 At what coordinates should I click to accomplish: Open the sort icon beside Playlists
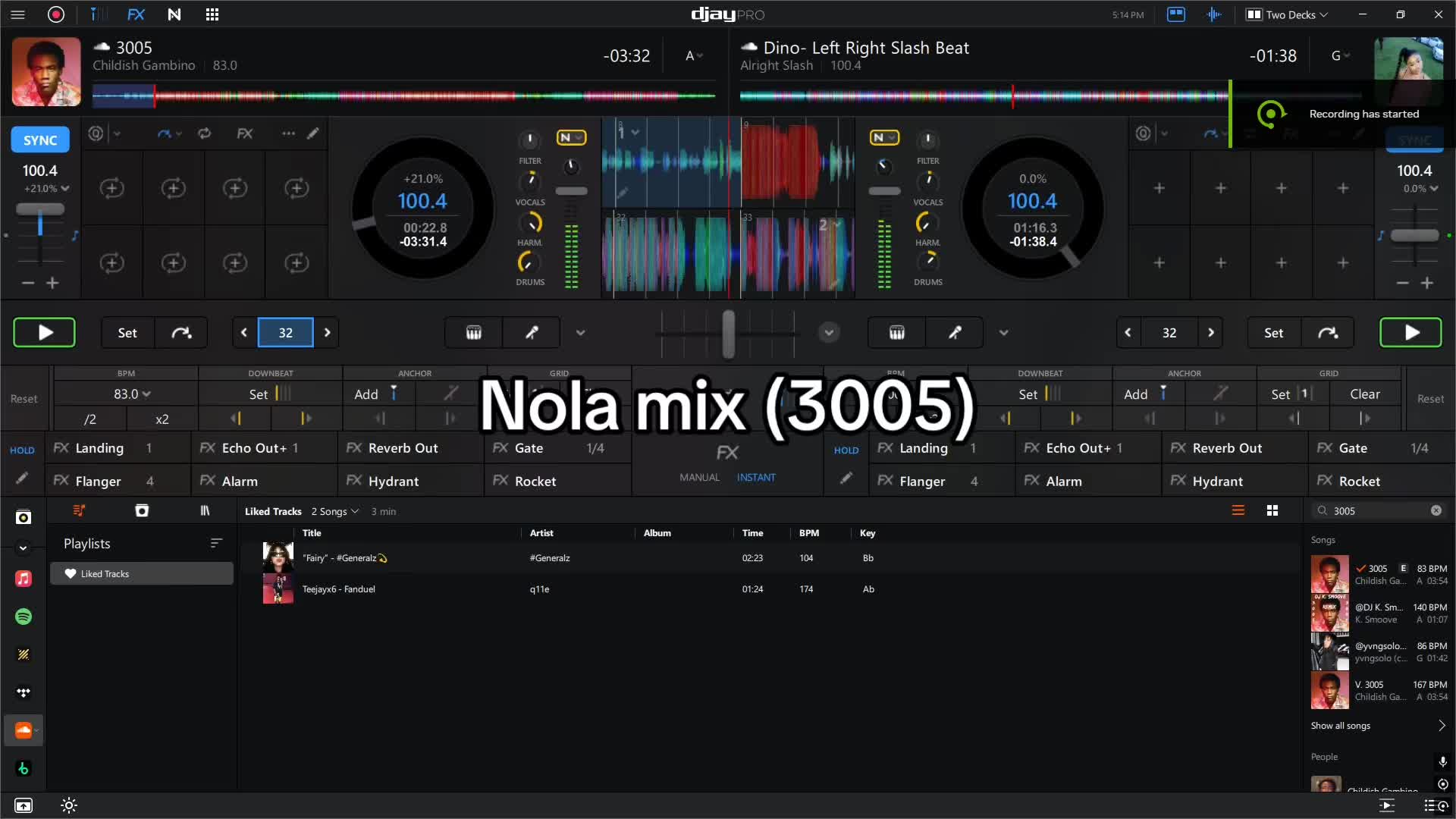[x=216, y=544]
